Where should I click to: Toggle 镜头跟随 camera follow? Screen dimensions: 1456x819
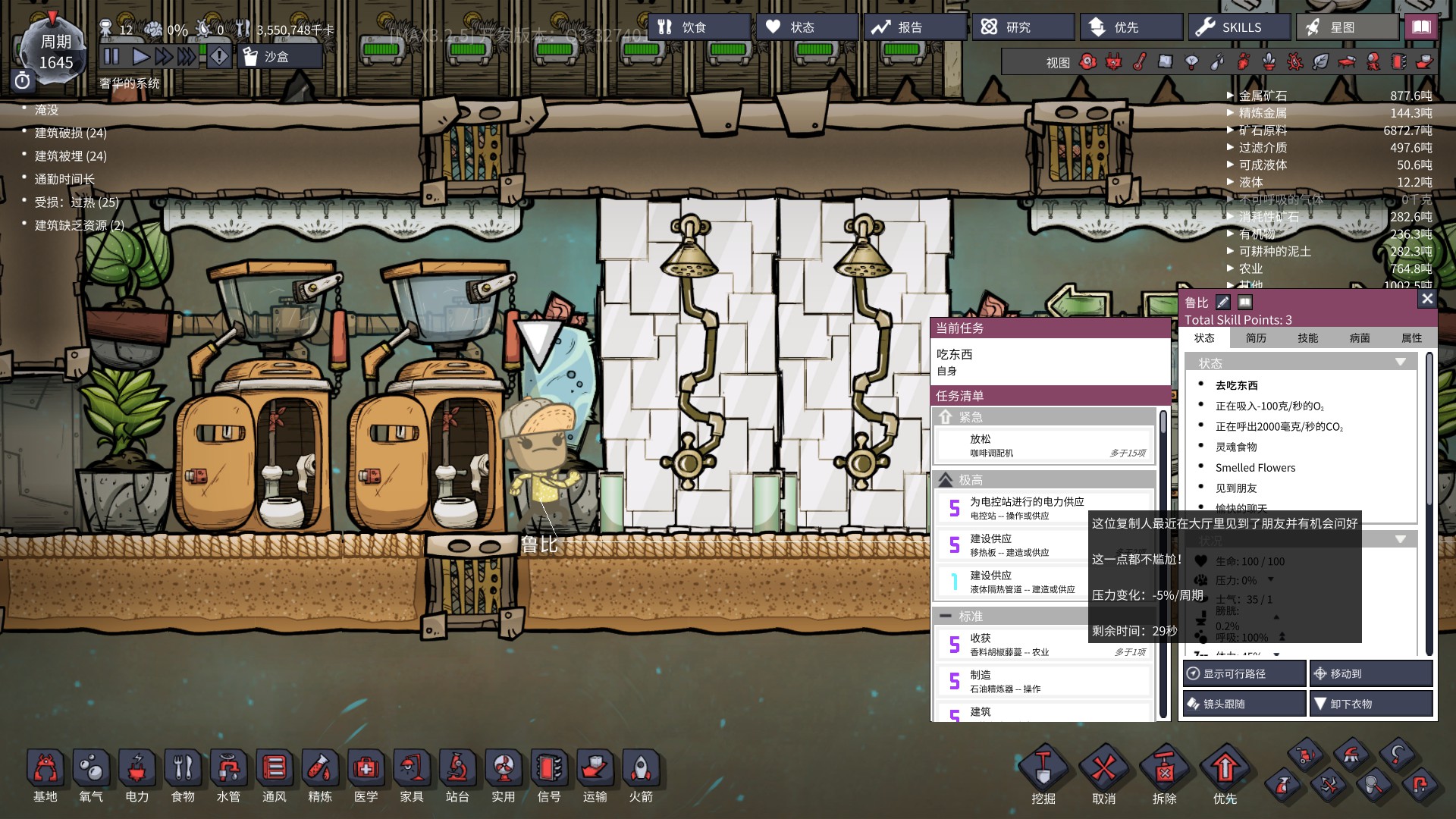[1244, 704]
